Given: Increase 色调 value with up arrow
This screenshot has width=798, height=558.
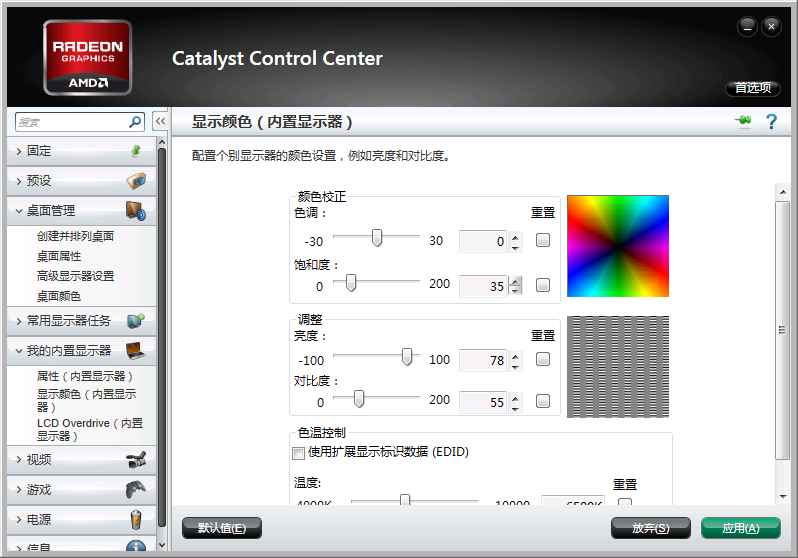Looking at the screenshot, I should point(516,237).
